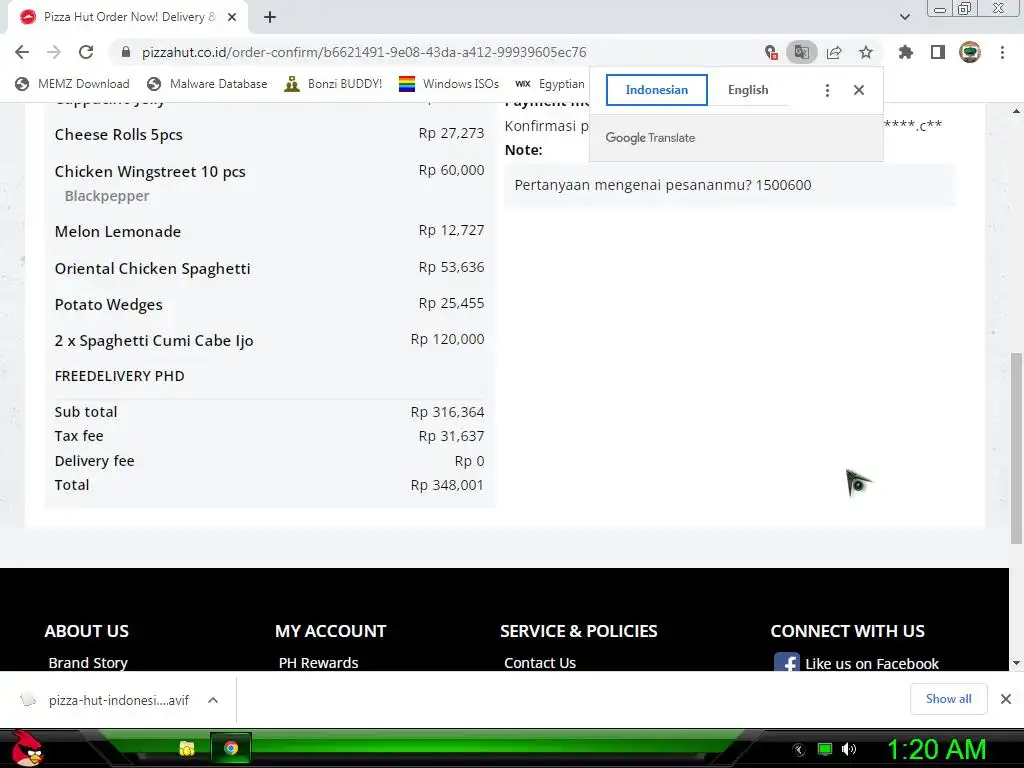1024x768 pixels.
Task: Close the downloads bar
Action: pyautogui.click(x=1006, y=699)
